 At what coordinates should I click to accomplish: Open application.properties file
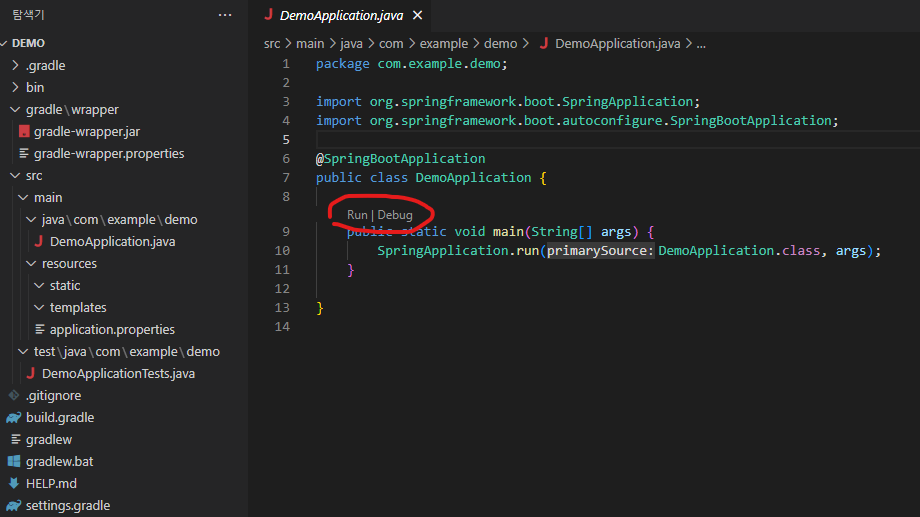tap(112, 329)
